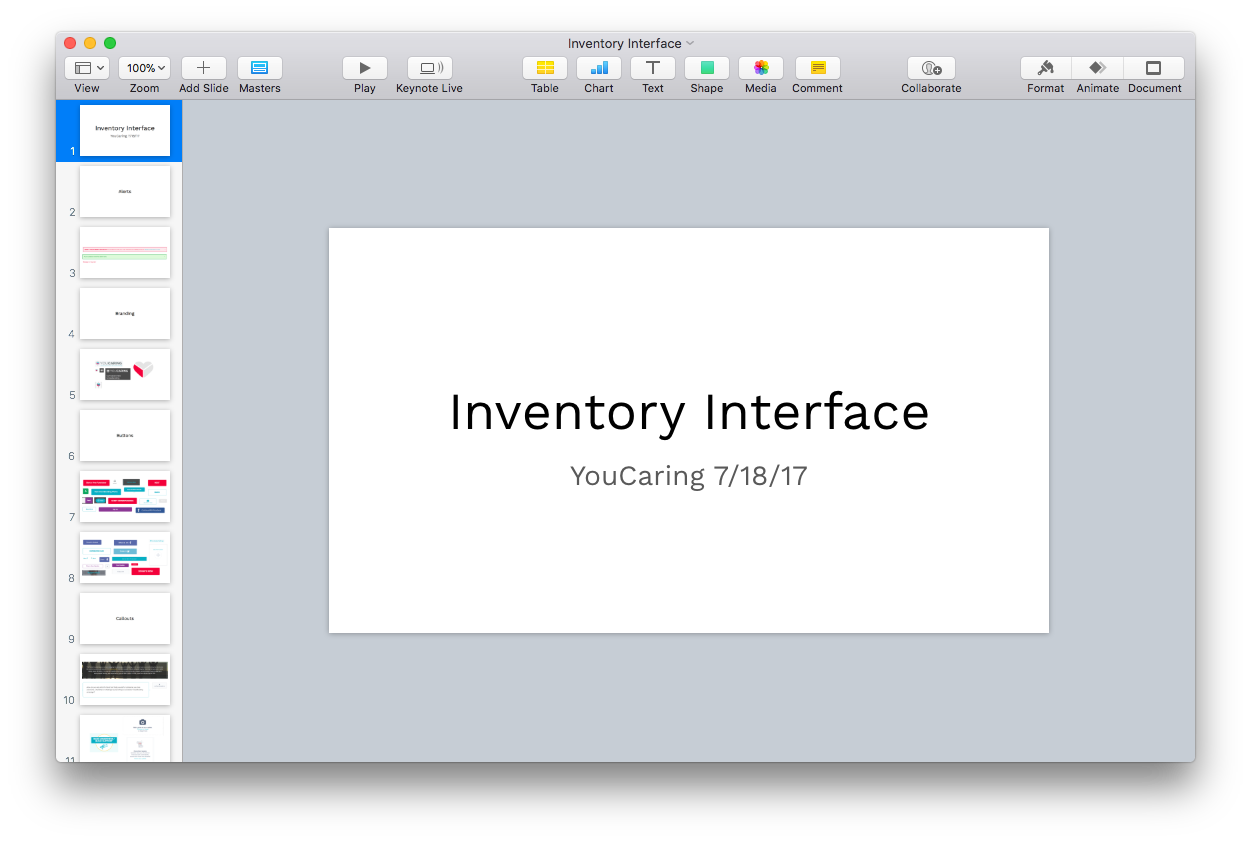Image resolution: width=1251 pixels, height=842 pixels.
Task: Select slide 11 thumbnail
Action: click(x=125, y=738)
